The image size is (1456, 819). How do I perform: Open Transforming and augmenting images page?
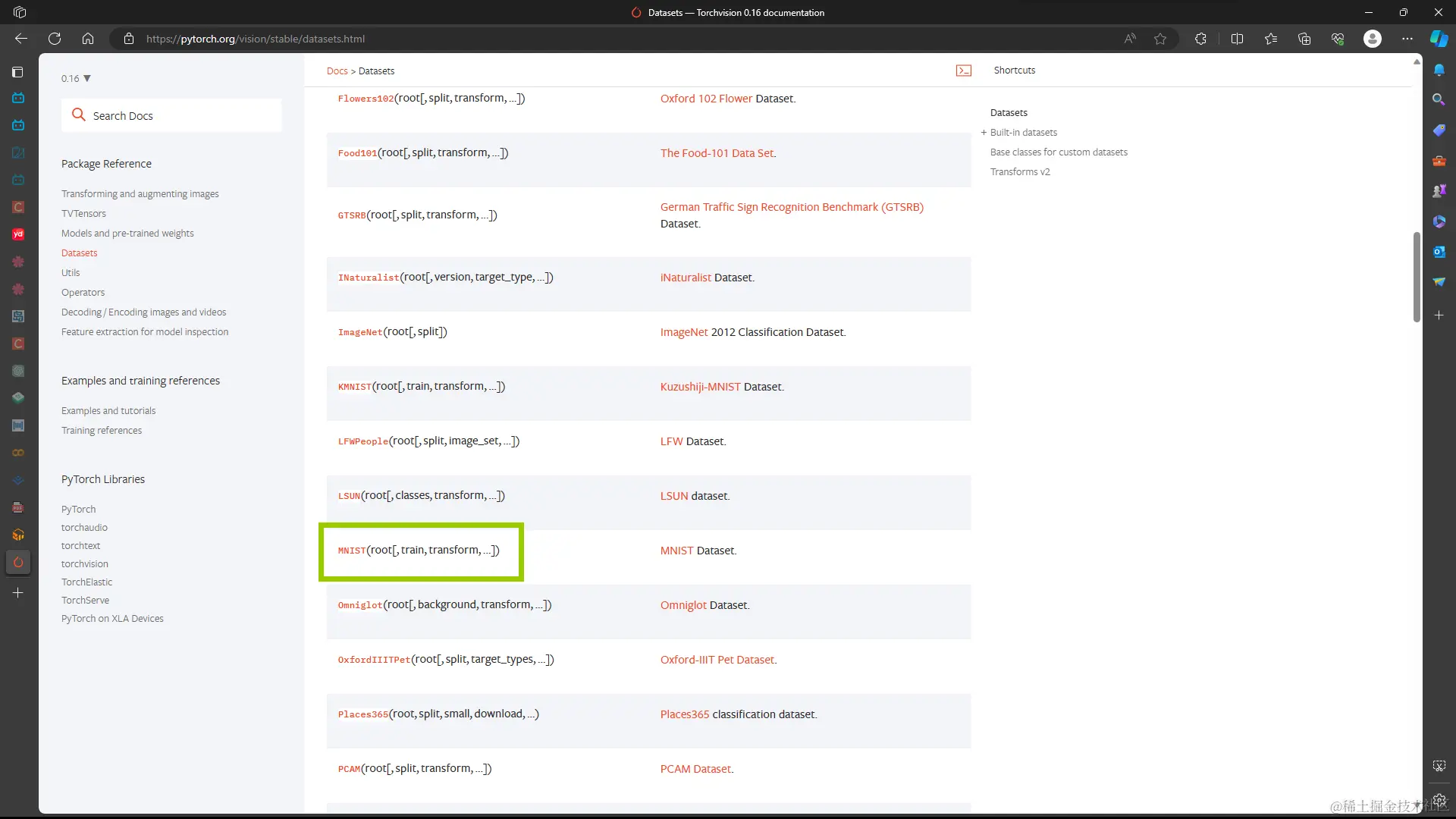point(140,194)
